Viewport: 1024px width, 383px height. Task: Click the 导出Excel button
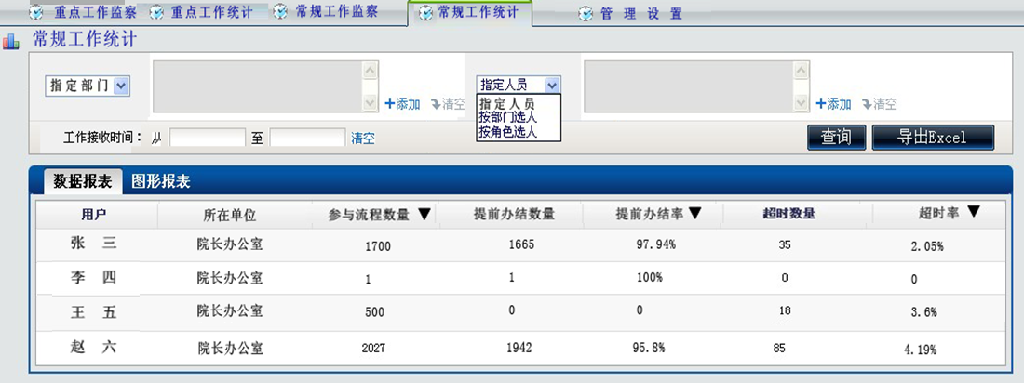coord(933,137)
